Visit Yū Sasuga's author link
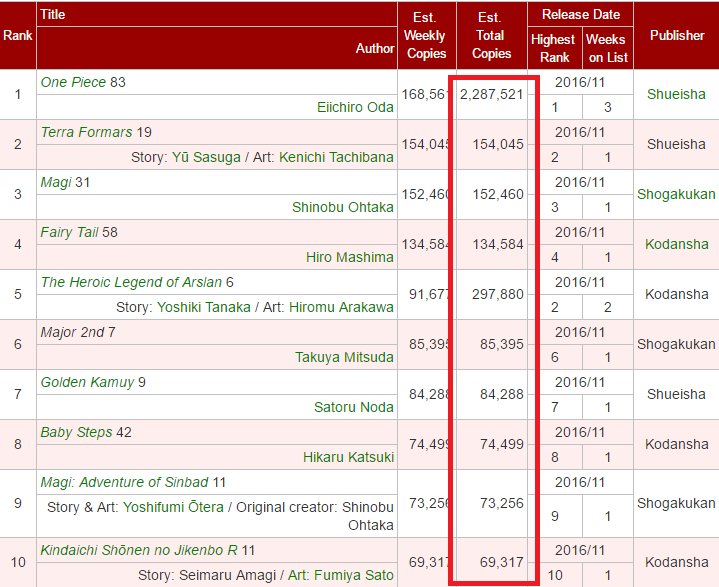719x587 pixels. pyautogui.click(x=206, y=157)
